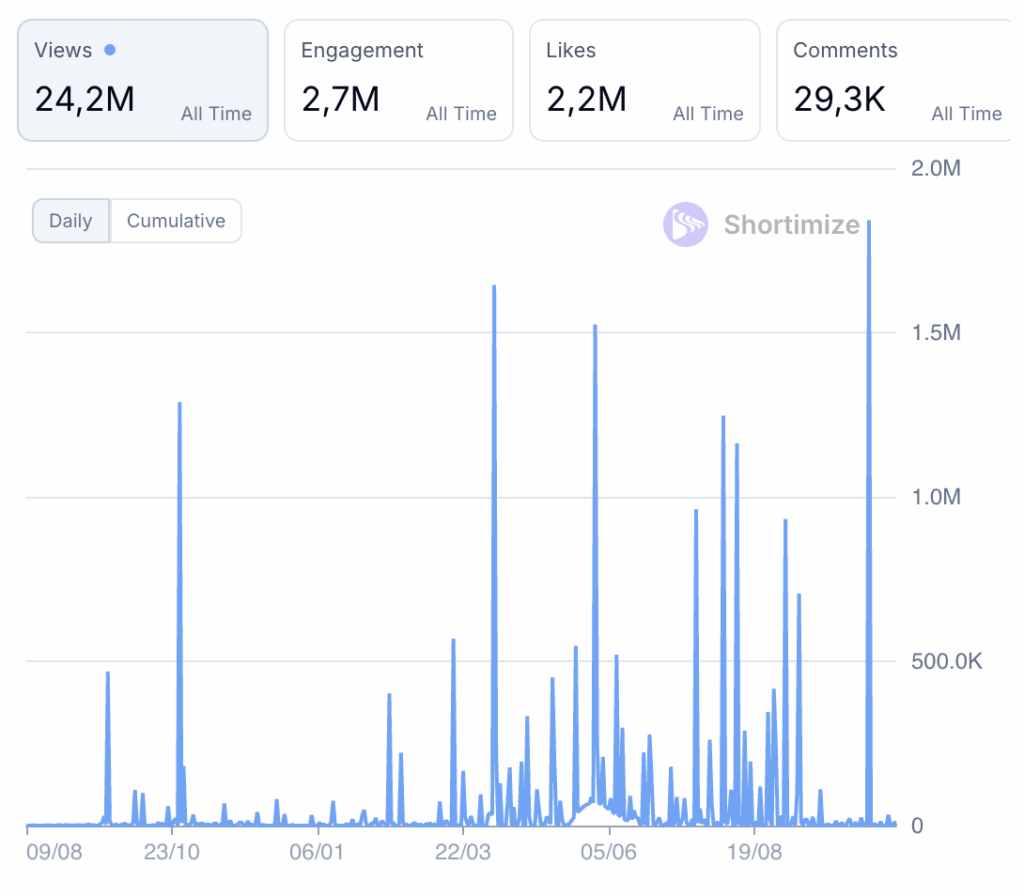The image size is (1024, 896).
Task: Click the 2.0M y-axis label
Action: [x=935, y=168]
